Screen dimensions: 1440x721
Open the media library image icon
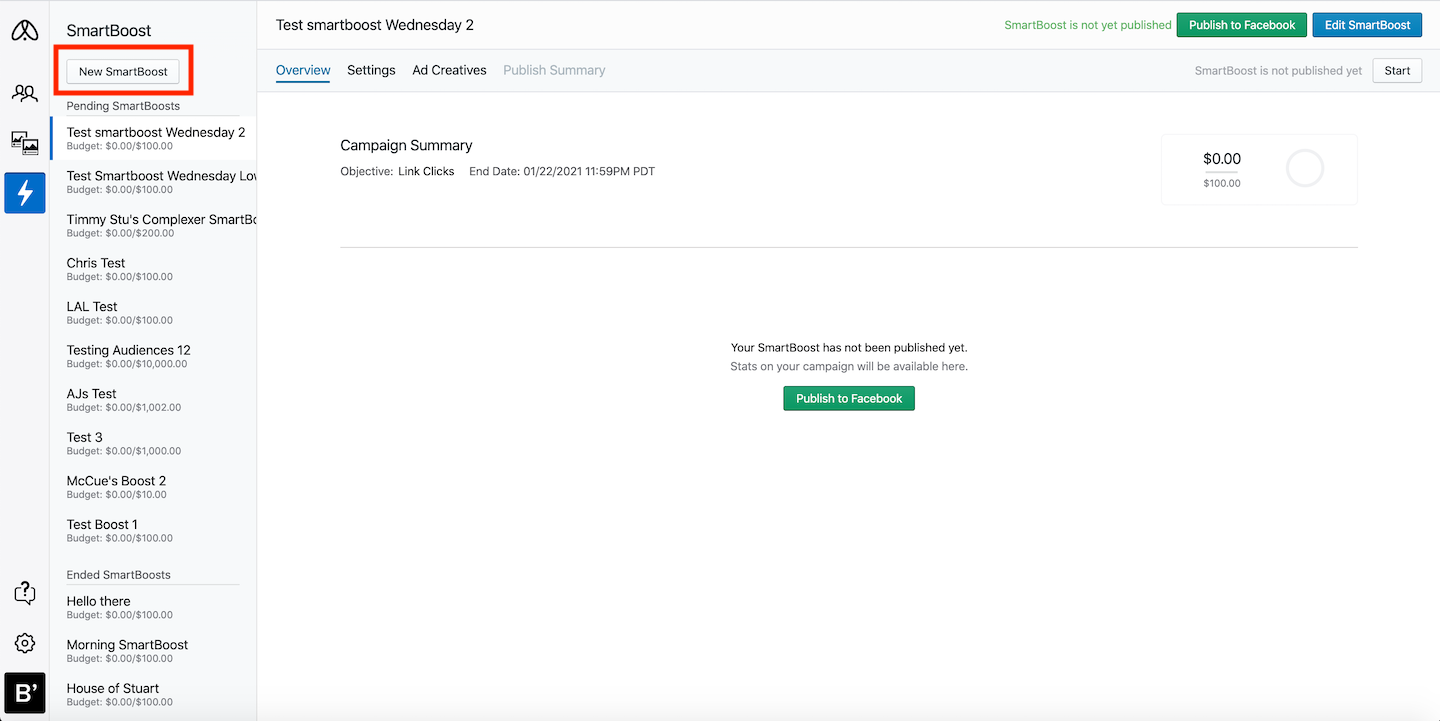pyautogui.click(x=25, y=143)
